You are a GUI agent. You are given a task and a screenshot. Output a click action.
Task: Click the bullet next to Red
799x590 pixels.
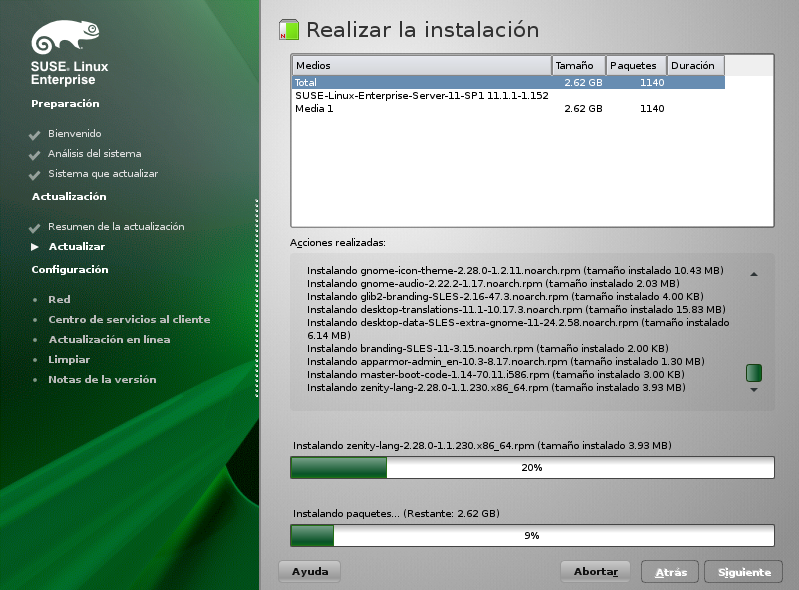[35, 300]
